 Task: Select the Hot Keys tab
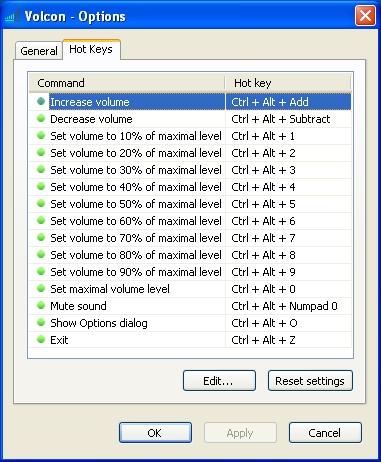click(91, 49)
